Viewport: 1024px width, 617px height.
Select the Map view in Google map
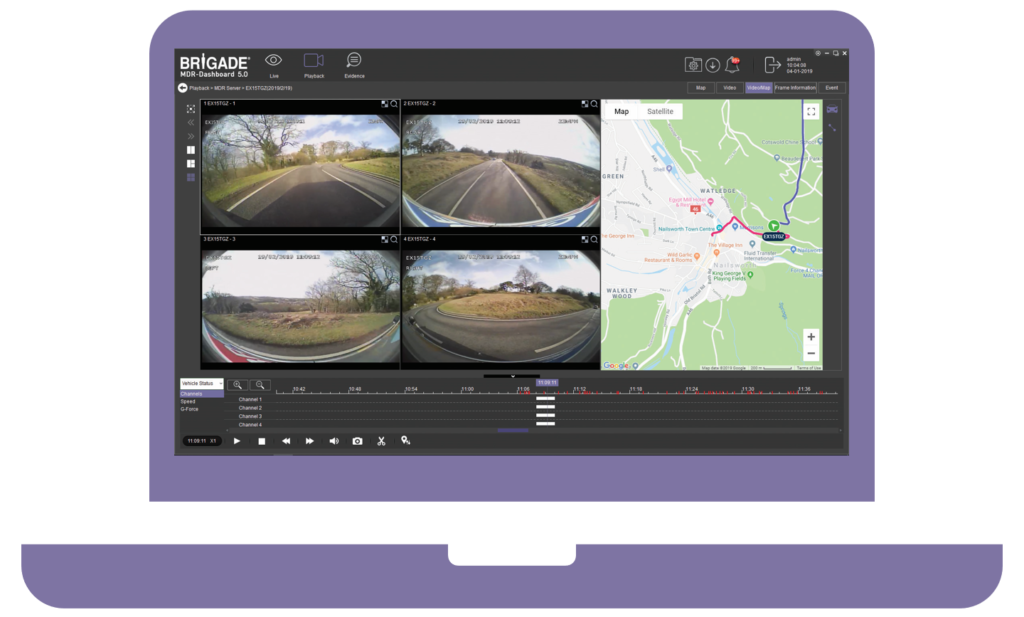tap(621, 112)
